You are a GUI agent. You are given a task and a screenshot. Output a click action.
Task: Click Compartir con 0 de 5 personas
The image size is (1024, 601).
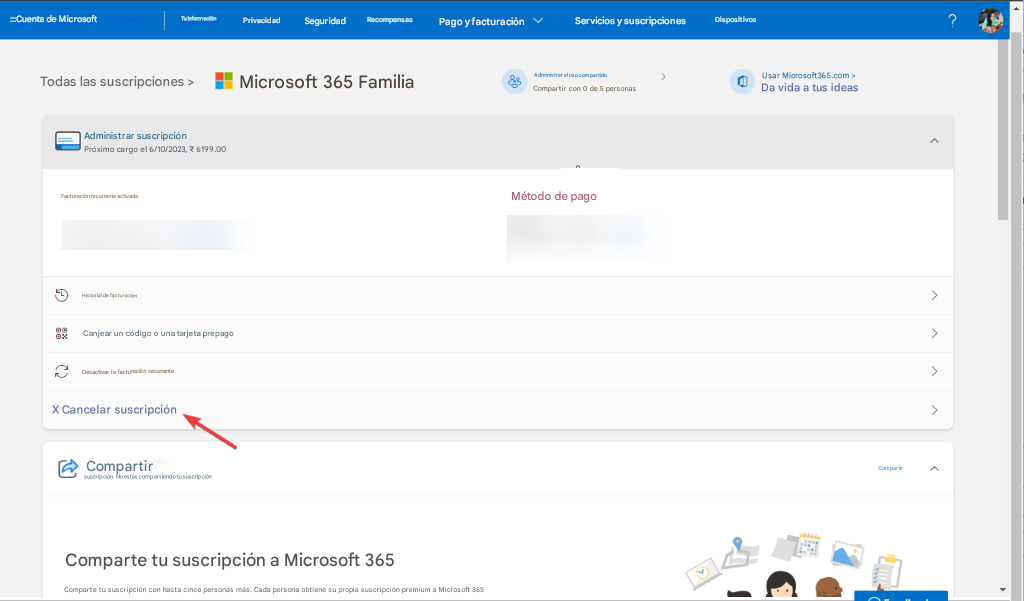(x=584, y=88)
